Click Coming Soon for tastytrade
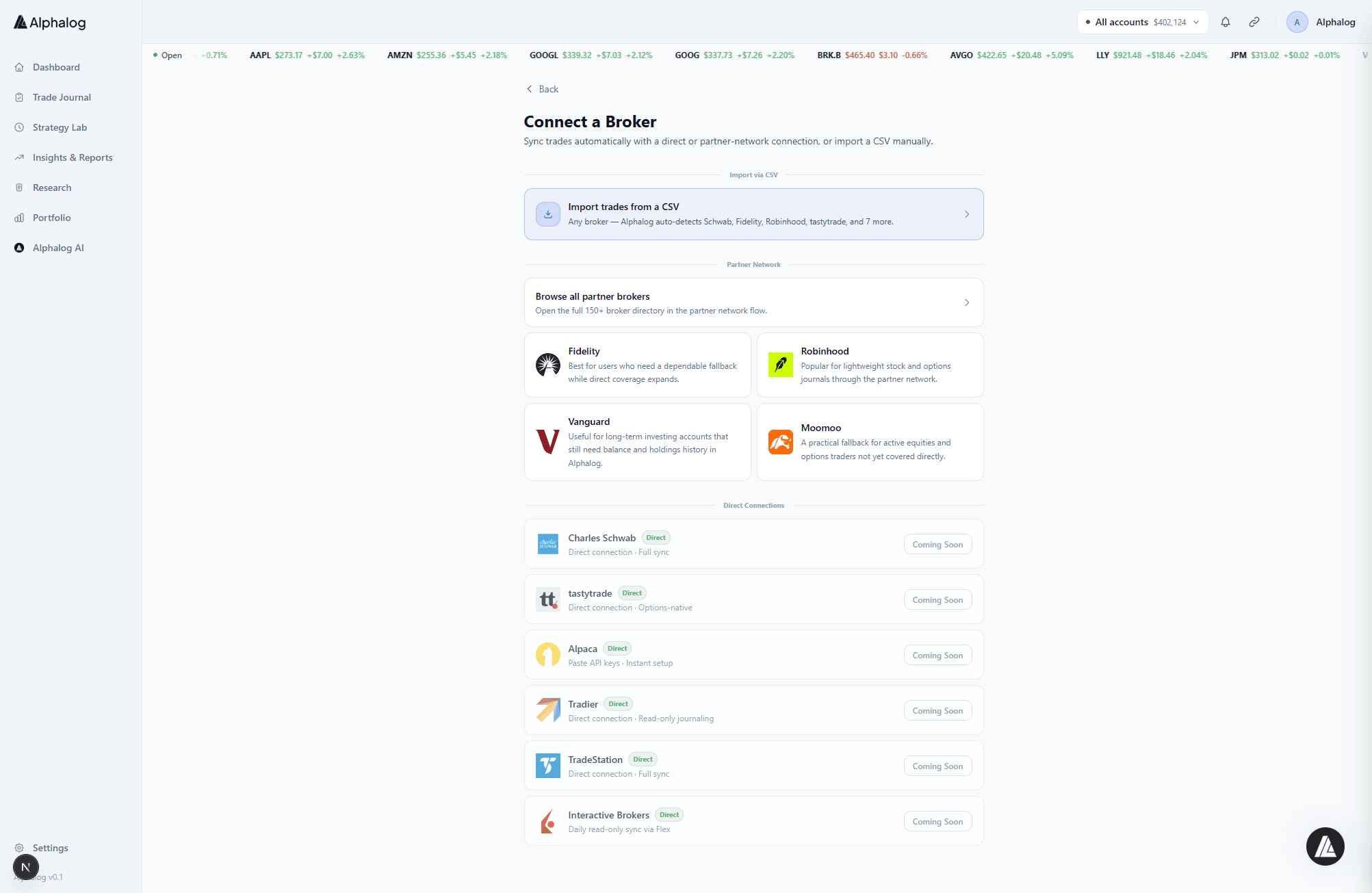 coord(937,600)
